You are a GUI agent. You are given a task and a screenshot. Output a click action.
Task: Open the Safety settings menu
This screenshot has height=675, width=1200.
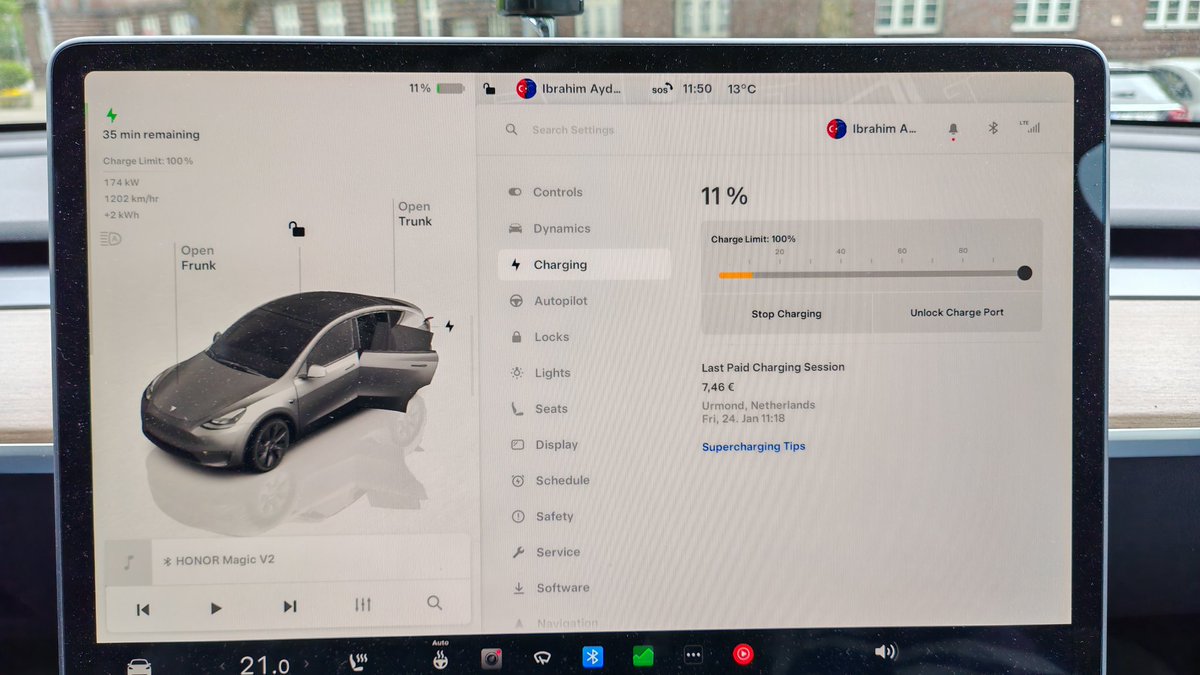click(542, 516)
